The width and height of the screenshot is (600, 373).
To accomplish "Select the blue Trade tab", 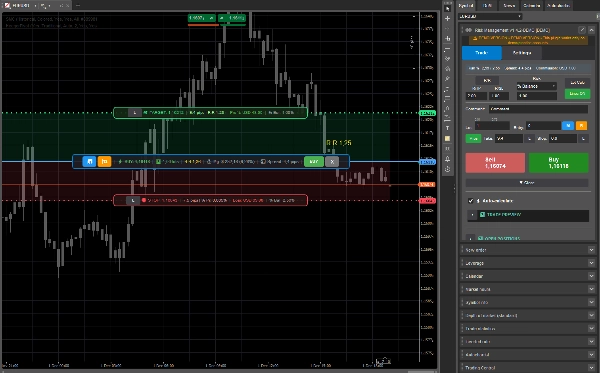I will [x=482, y=53].
